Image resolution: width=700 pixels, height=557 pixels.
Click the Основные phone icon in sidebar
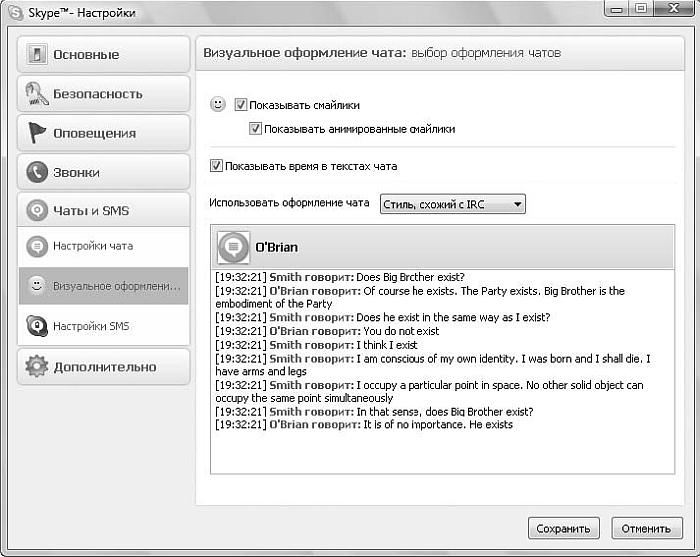[37, 54]
